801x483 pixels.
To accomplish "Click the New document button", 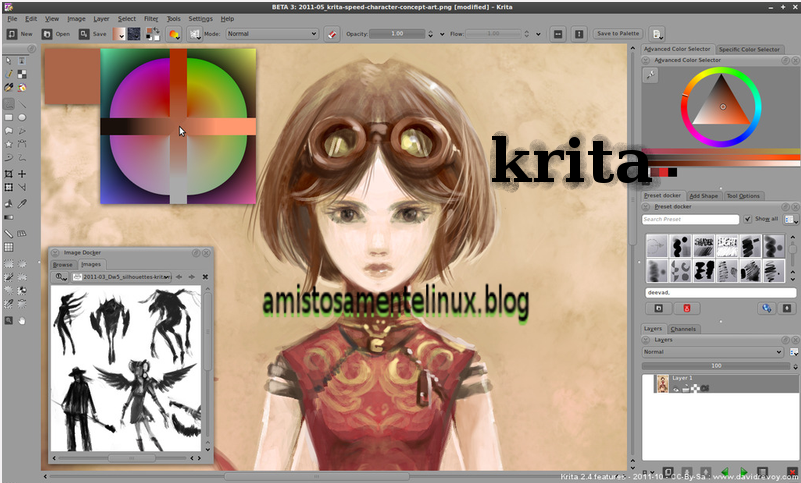I will [19, 34].
